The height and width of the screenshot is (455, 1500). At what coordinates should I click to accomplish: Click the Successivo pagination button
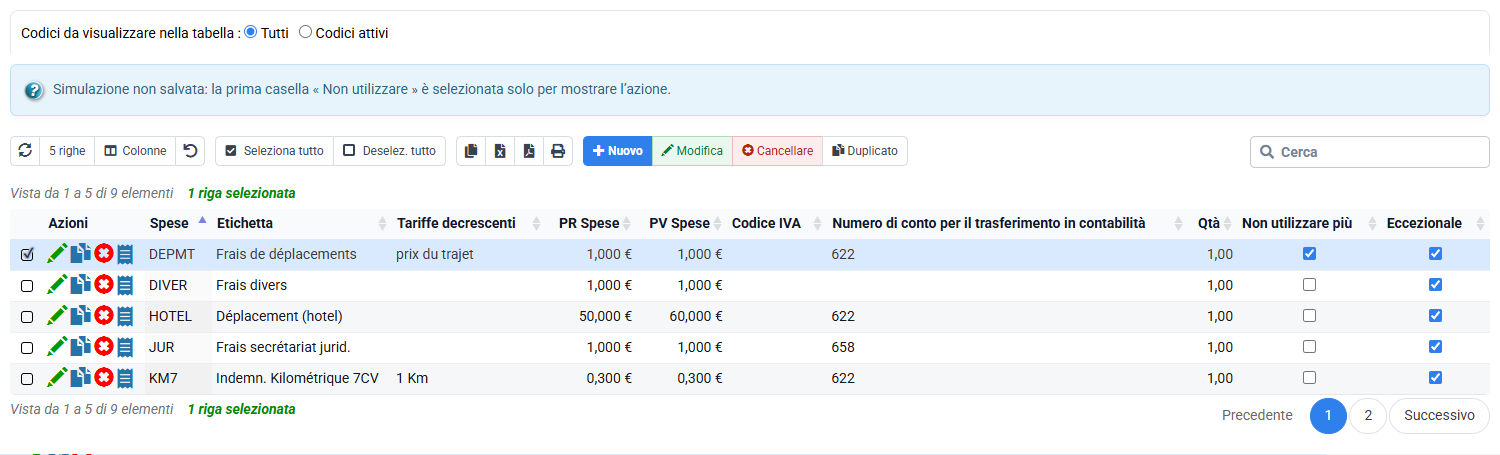[1439, 415]
